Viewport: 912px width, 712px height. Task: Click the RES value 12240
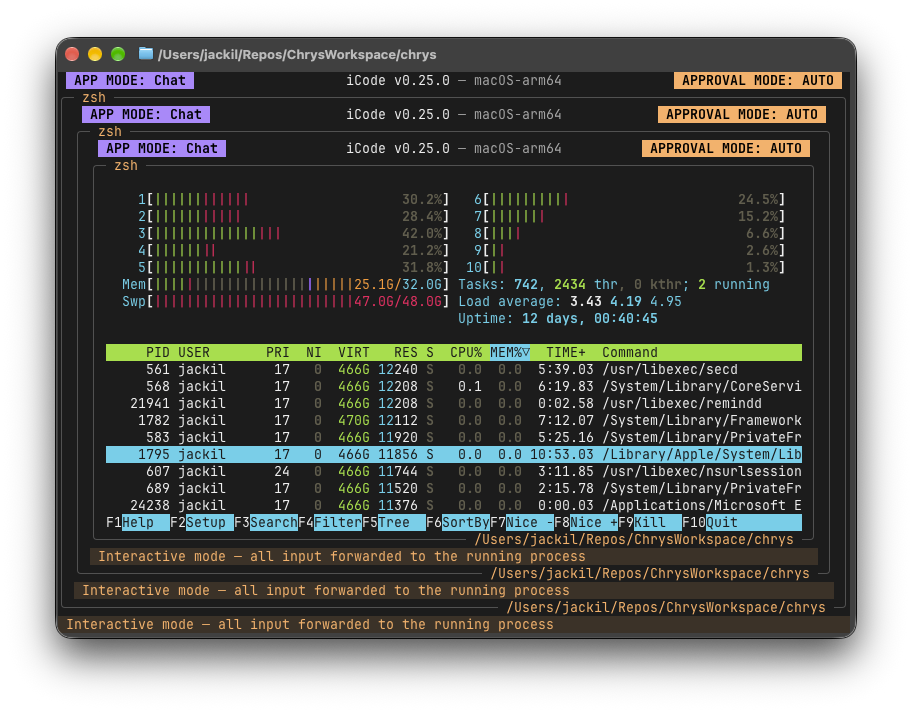pos(398,369)
